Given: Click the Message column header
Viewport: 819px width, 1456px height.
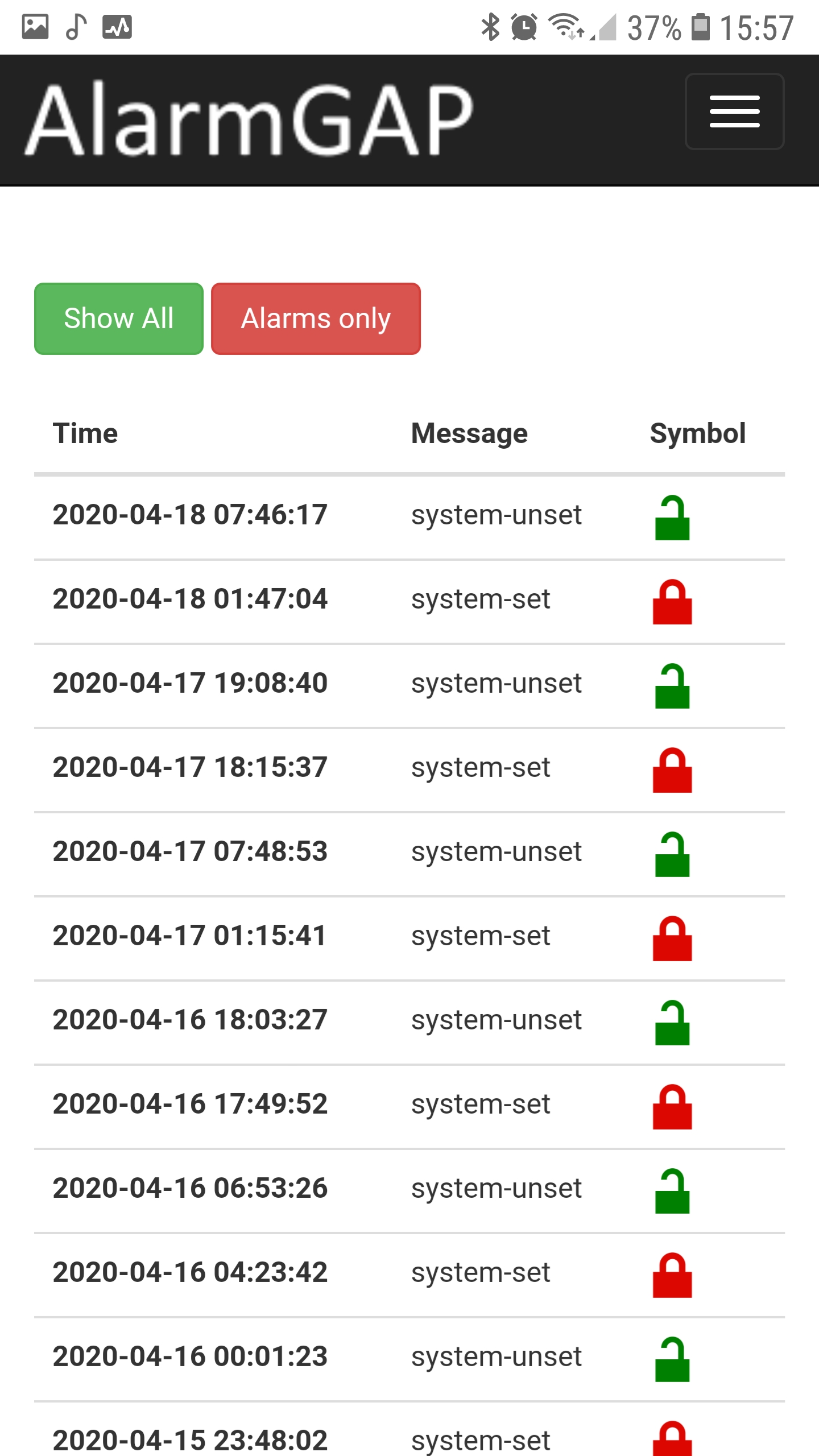Looking at the screenshot, I should [469, 433].
